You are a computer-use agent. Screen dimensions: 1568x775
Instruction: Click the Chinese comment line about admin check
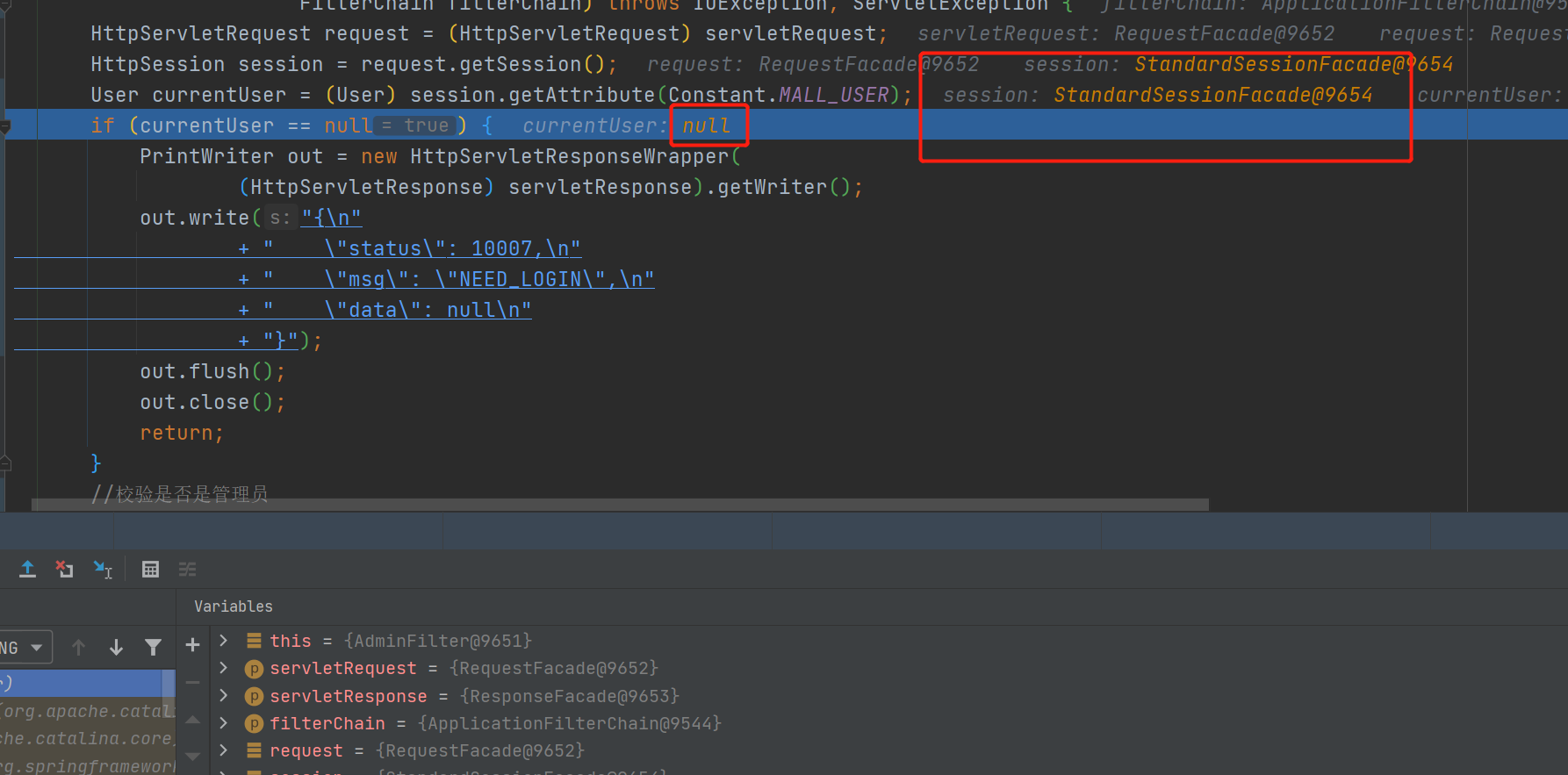[x=180, y=493]
